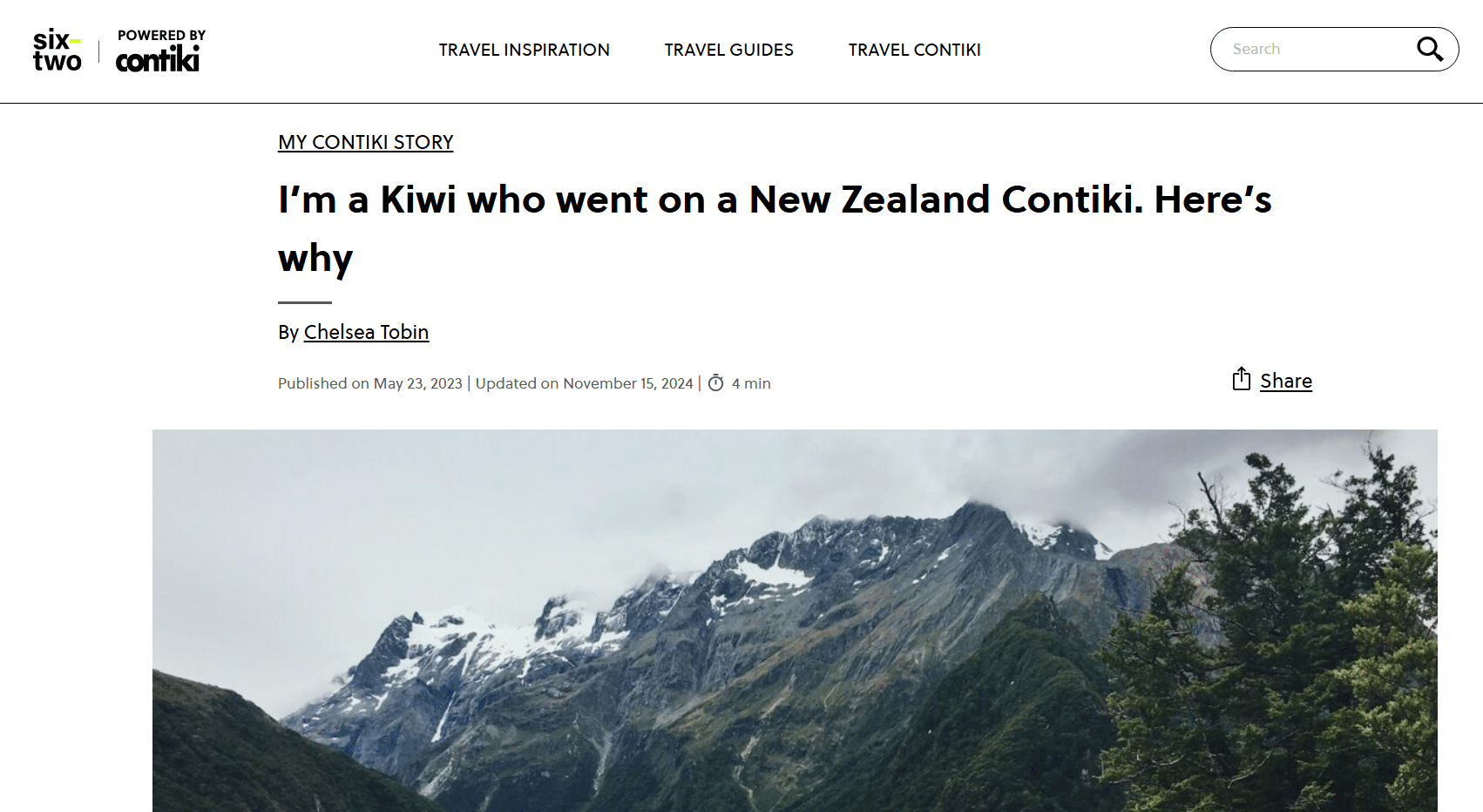
Task: Click the 4 min reading time label
Action: pyautogui.click(x=751, y=383)
